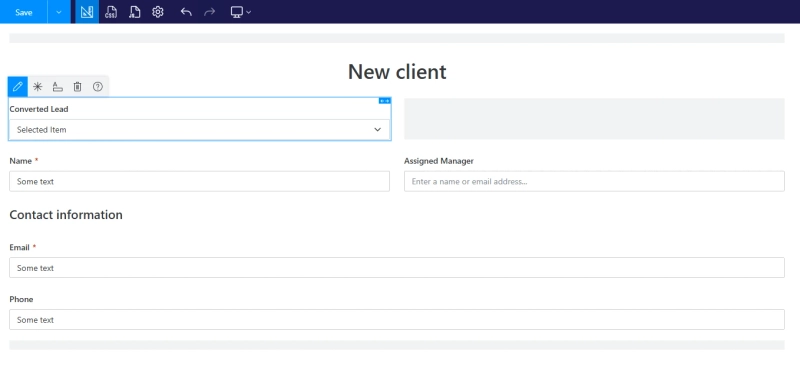
Task: Click the Email text input
Action: [x=397, y=267]
